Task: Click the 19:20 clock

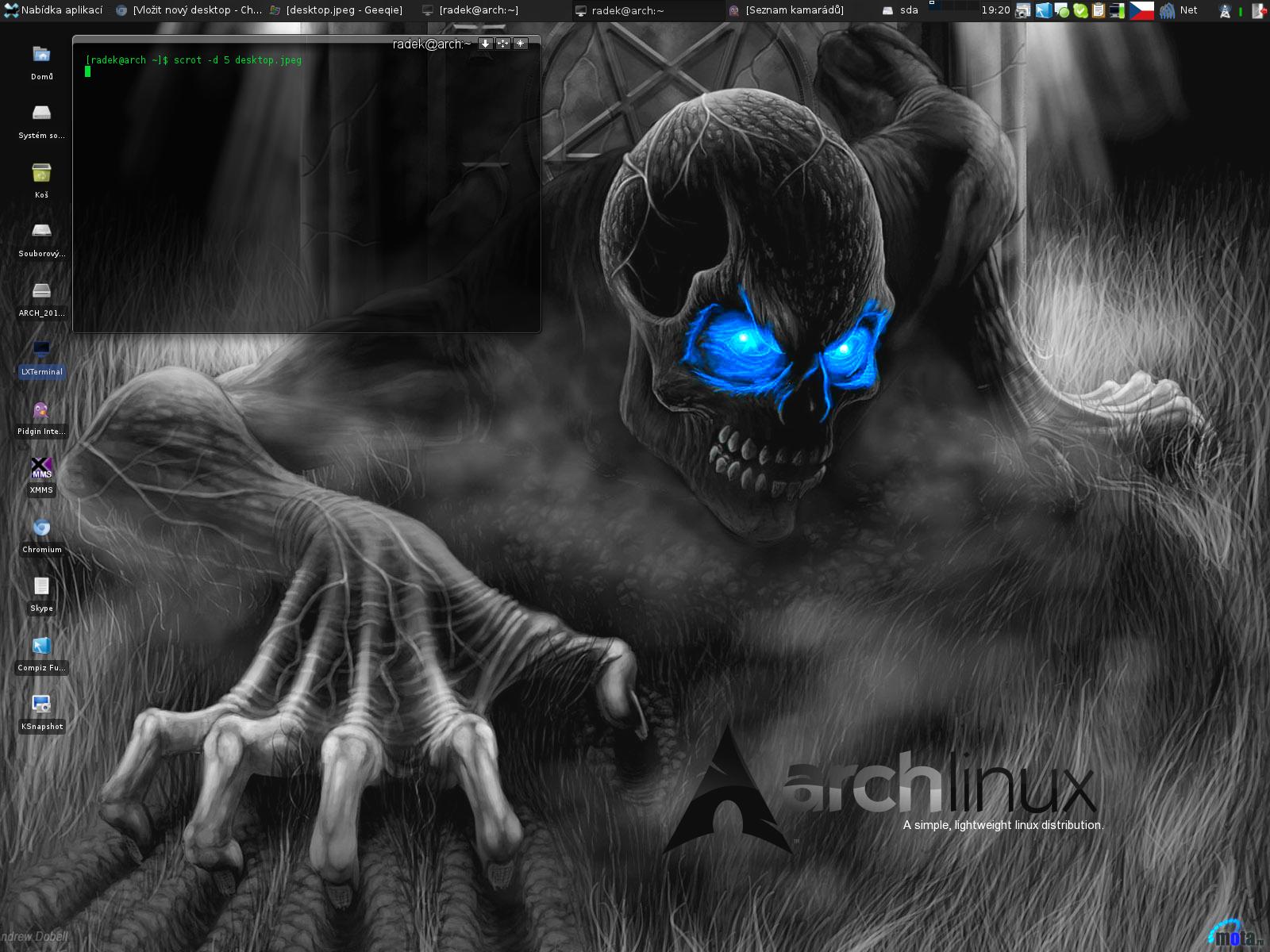Action: point(995,10)
